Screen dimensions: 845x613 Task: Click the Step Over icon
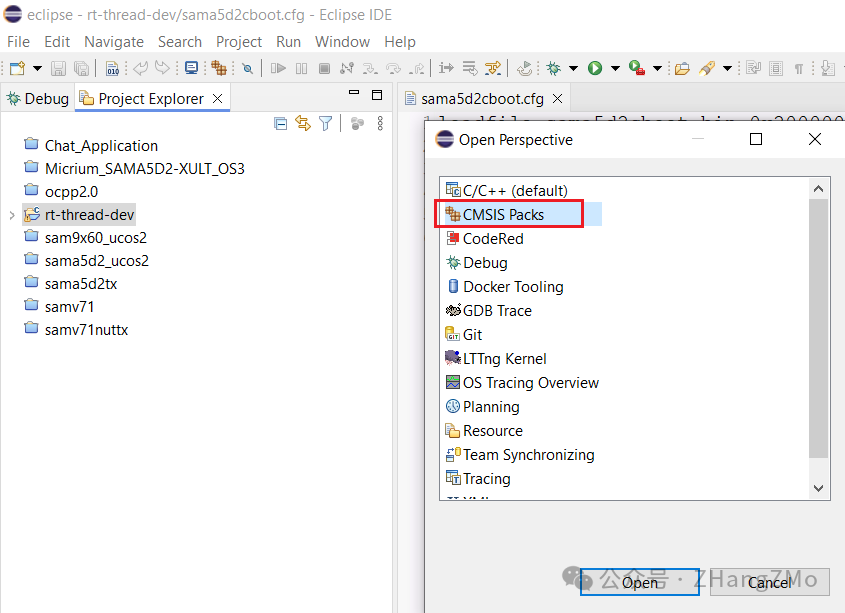click(x=393, y=68)
